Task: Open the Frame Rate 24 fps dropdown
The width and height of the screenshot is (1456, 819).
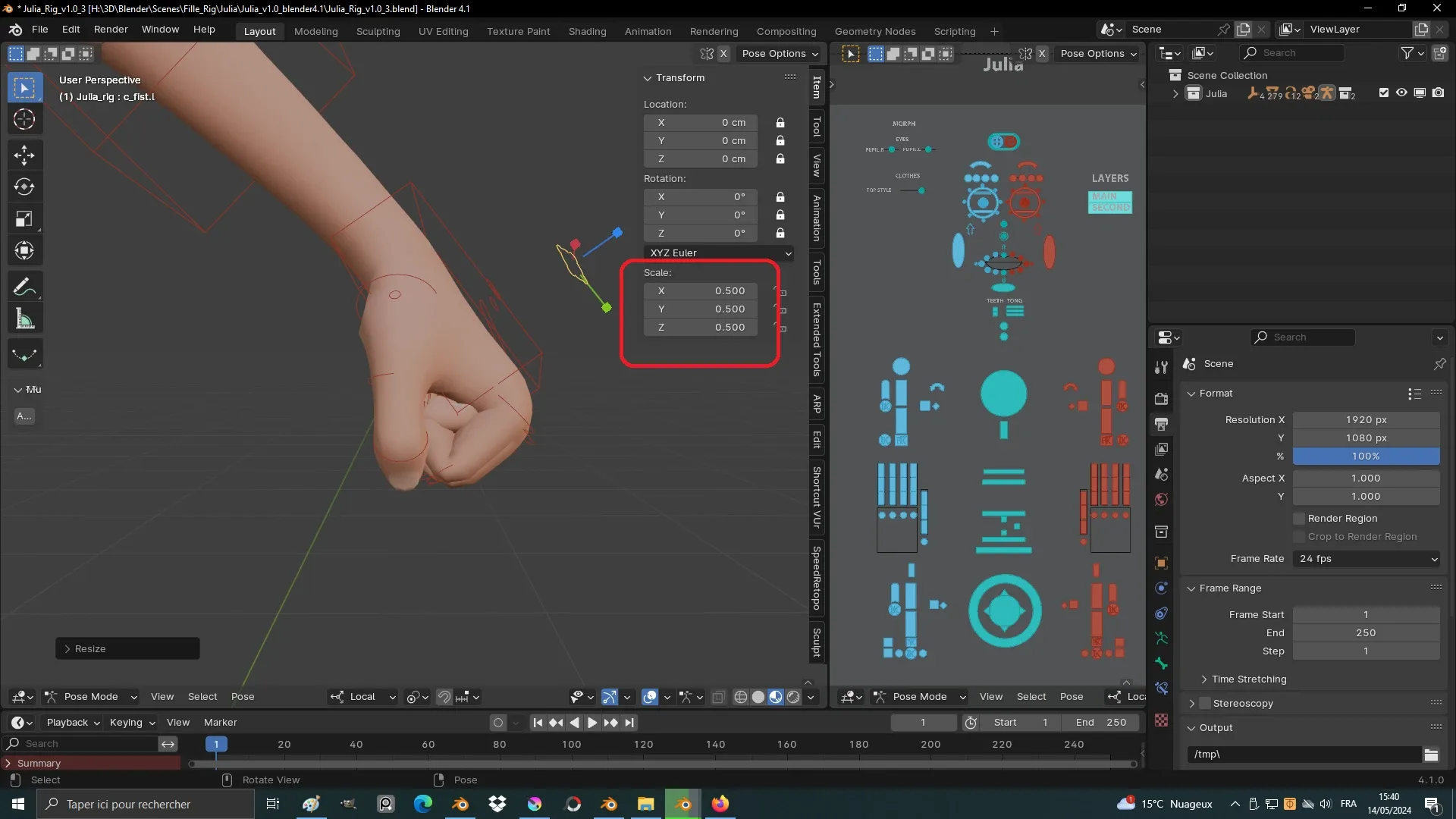Action: pos(1367,559)
